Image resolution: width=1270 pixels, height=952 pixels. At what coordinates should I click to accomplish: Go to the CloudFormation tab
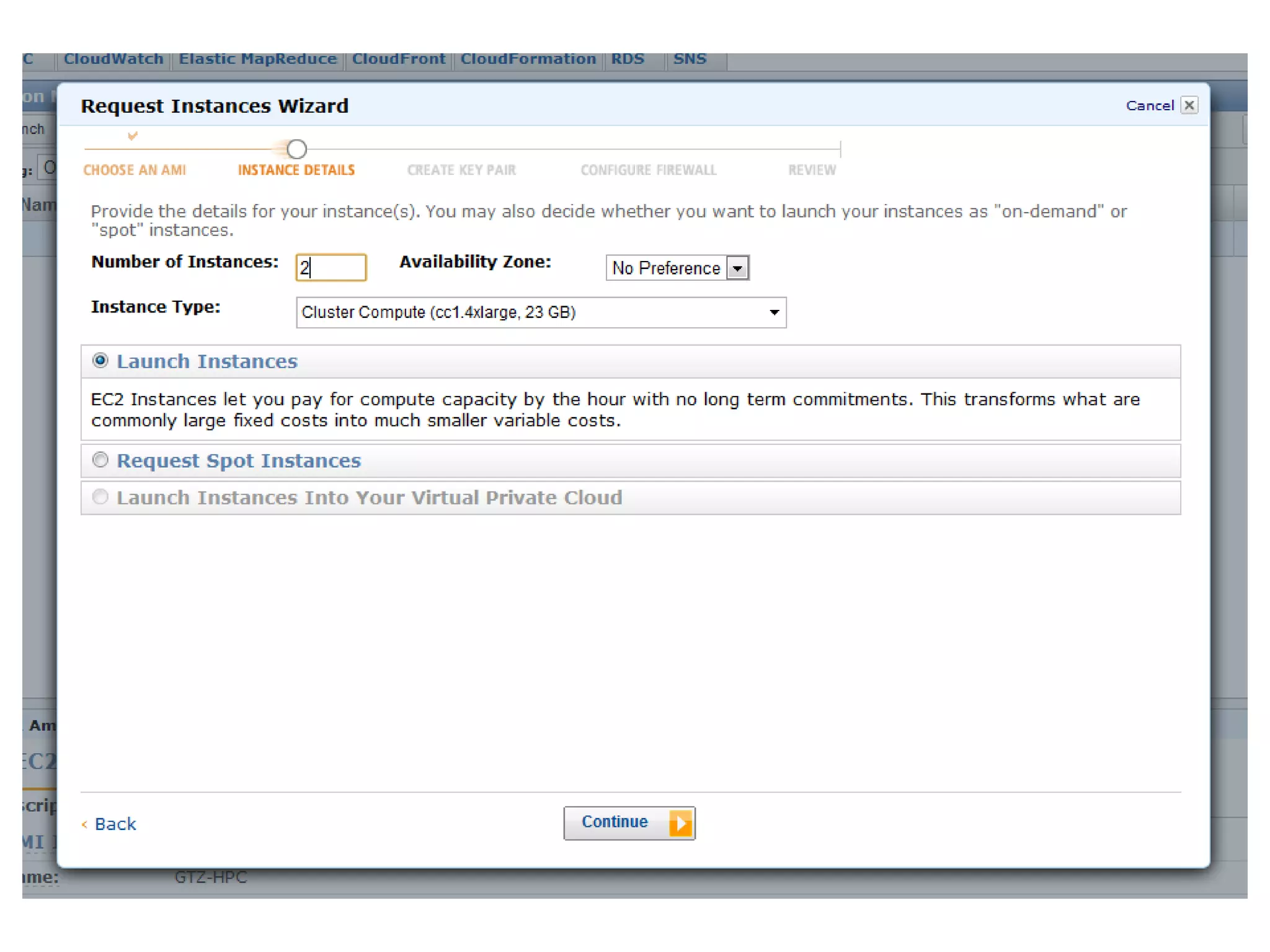click(528, 59)
